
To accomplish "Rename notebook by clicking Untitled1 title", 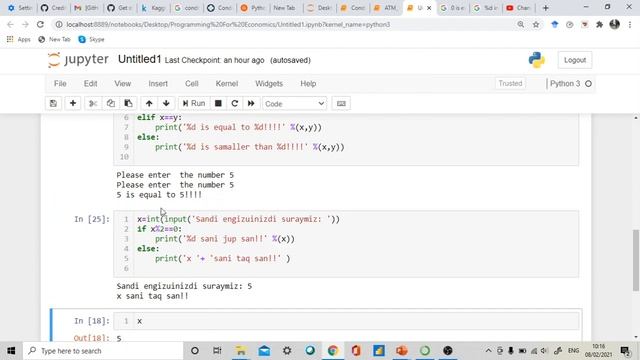I will 140,60.
